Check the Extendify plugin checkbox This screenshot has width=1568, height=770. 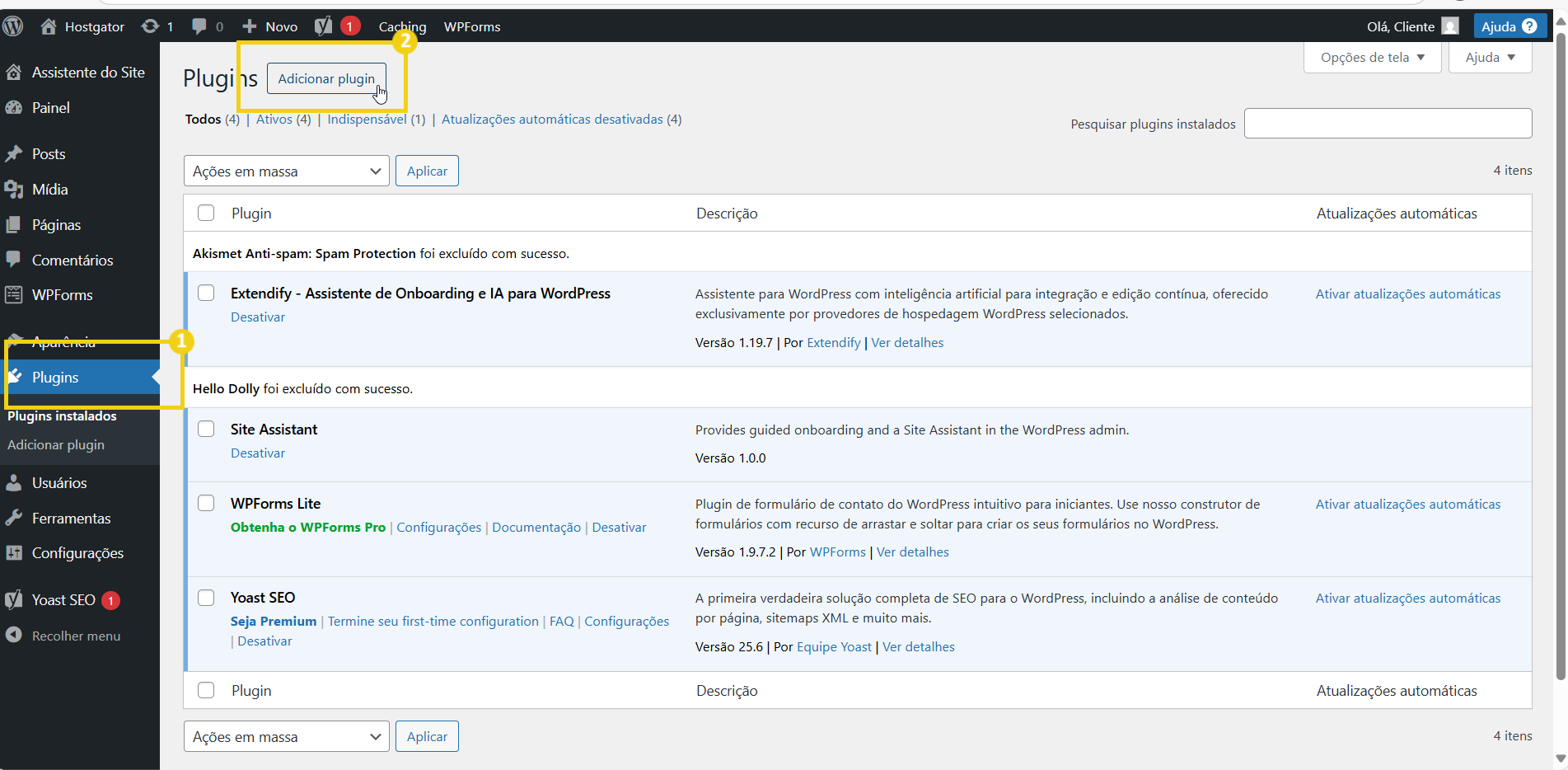click(206, 293)
